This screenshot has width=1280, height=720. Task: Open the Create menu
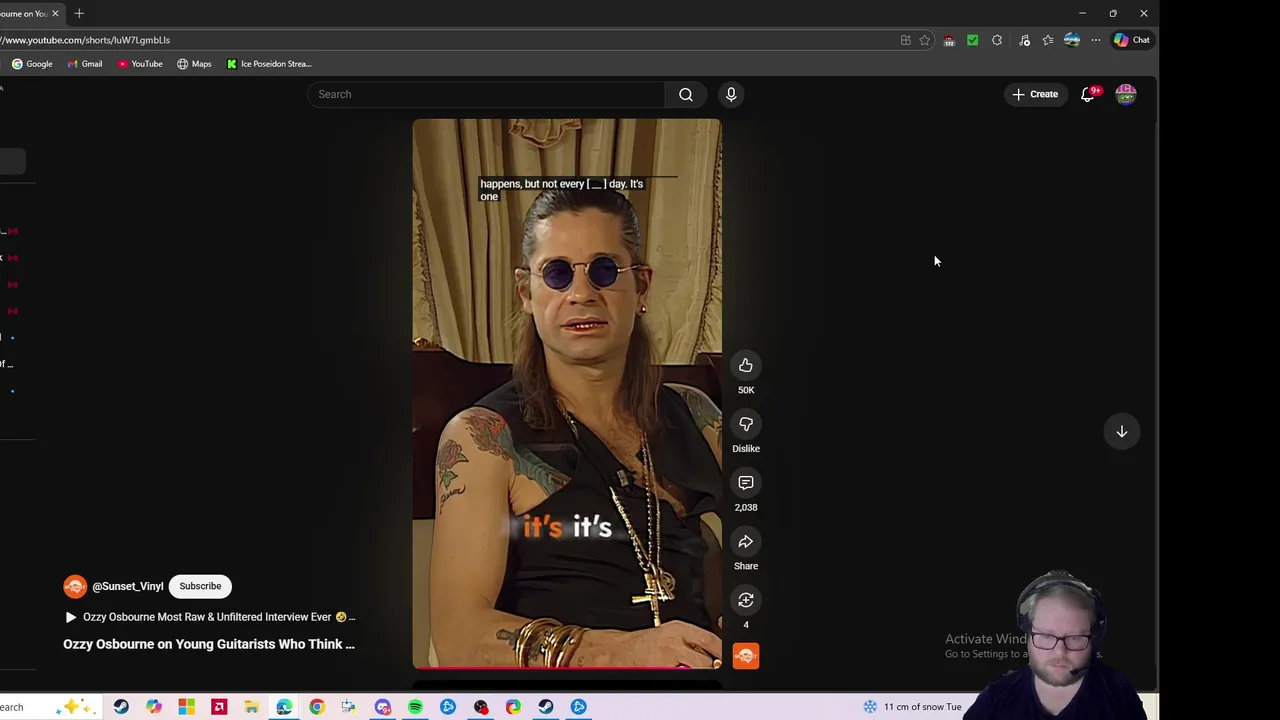pyautogui.click(x=1035, y=94)
